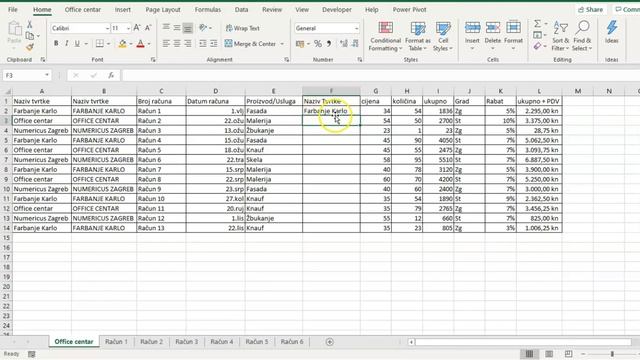Open Conditional Formatting menu

tap(385, 36)
